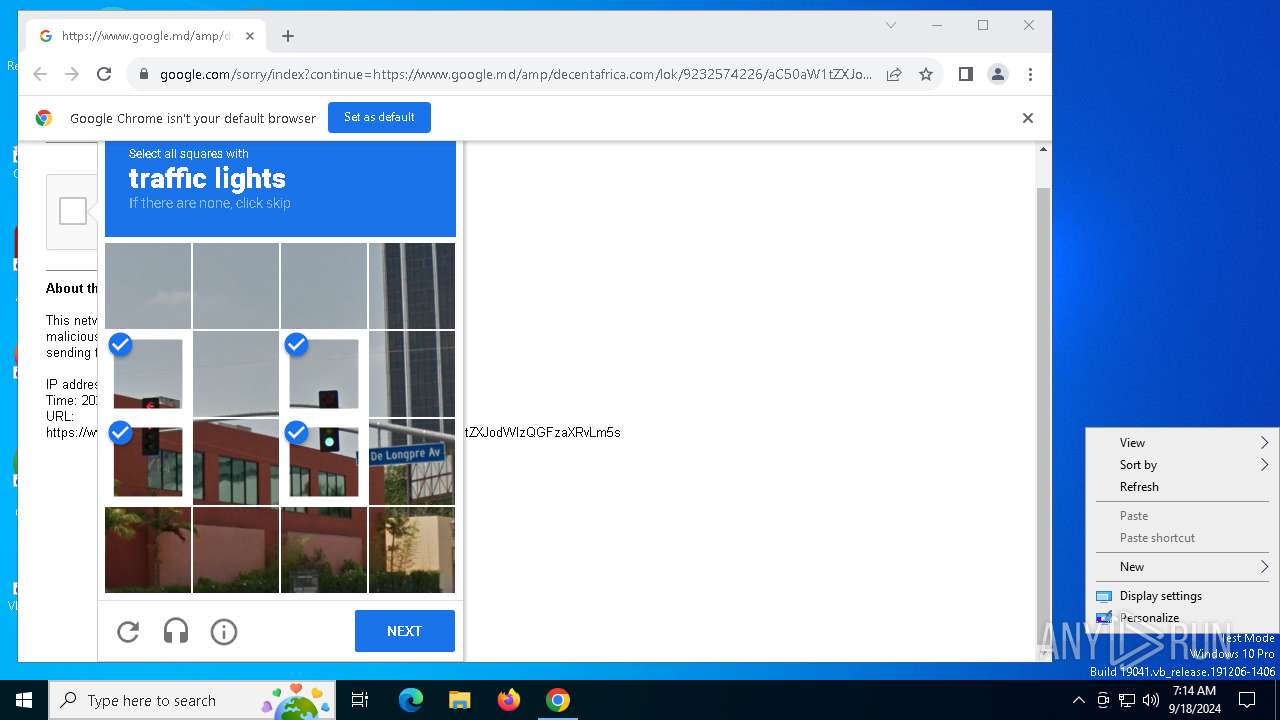Expand View submenu in desktop context menu
This screenshot has width=1280, height=720.
click(1184, 443)
